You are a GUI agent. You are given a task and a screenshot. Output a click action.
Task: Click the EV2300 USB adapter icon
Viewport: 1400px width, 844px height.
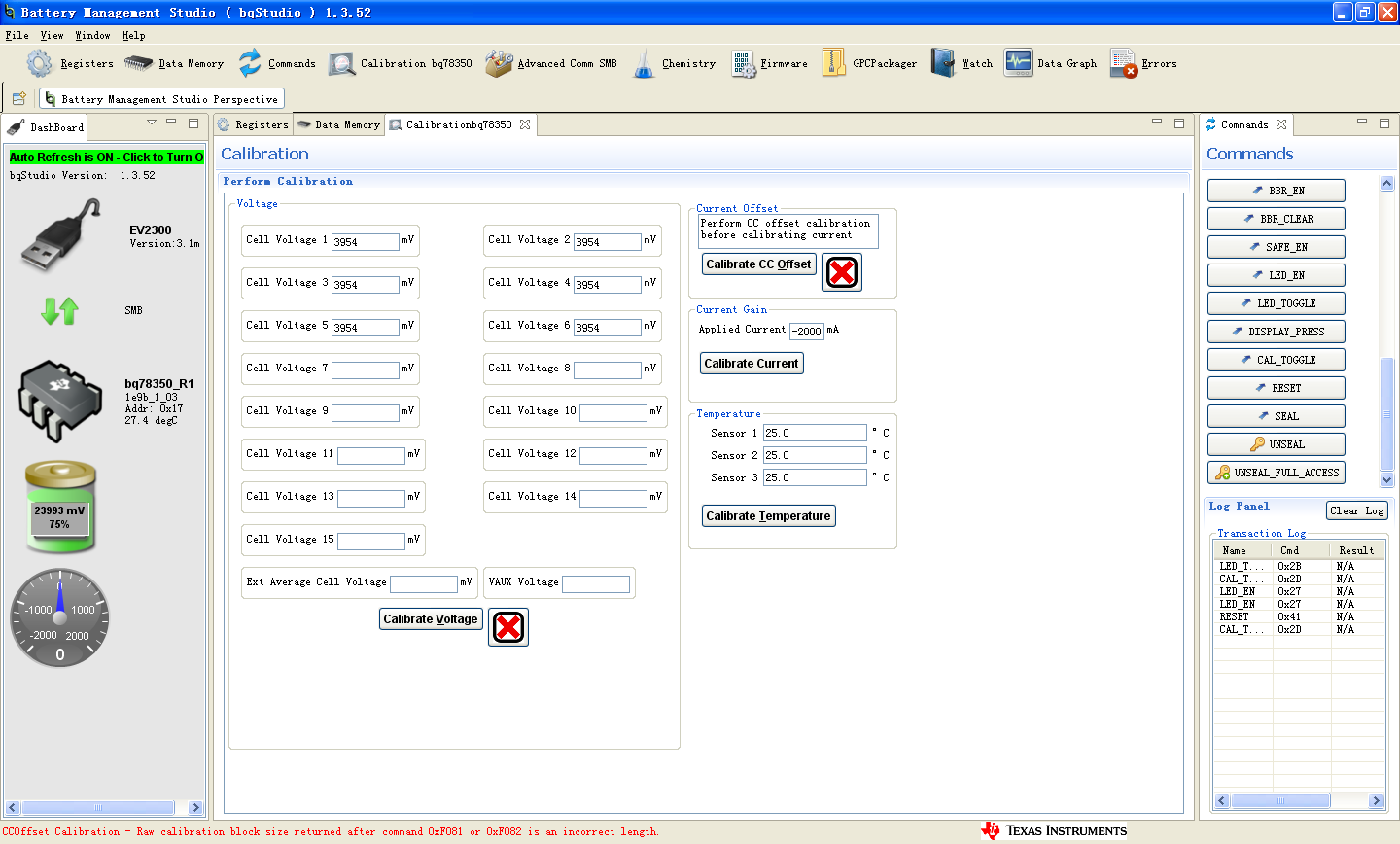pos(60,234)
